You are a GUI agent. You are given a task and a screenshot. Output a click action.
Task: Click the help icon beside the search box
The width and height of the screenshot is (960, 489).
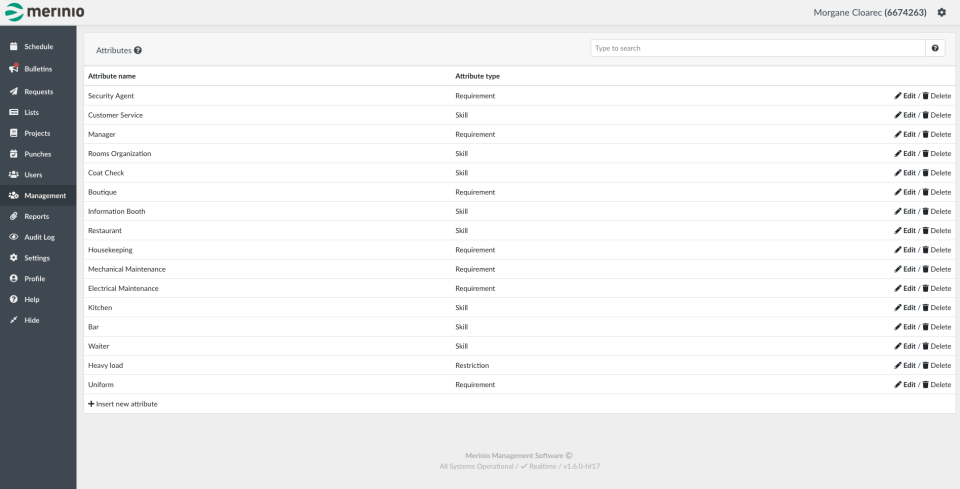coord(935,48)
